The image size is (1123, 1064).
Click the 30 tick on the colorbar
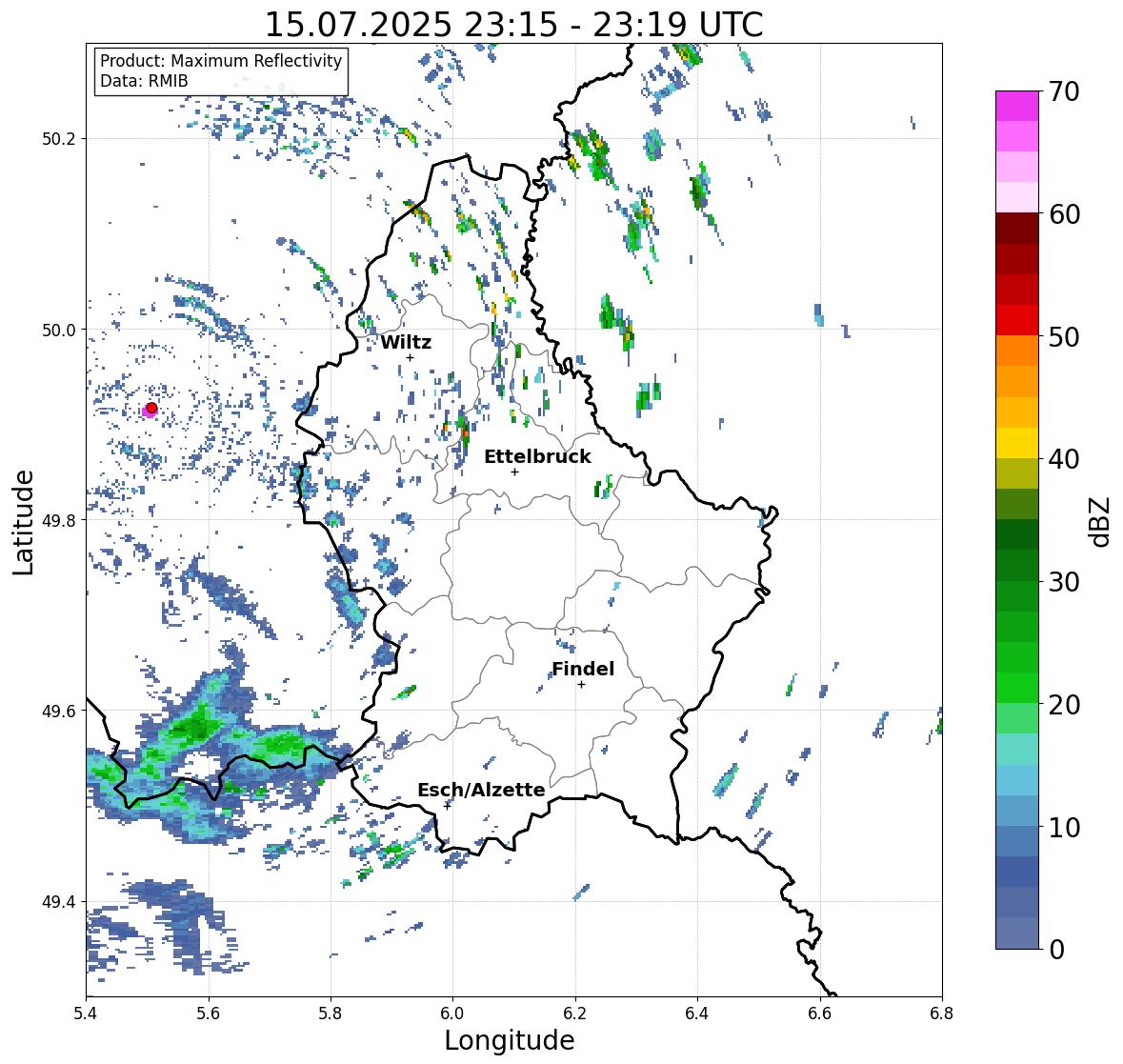click(x=1064, y=581)
